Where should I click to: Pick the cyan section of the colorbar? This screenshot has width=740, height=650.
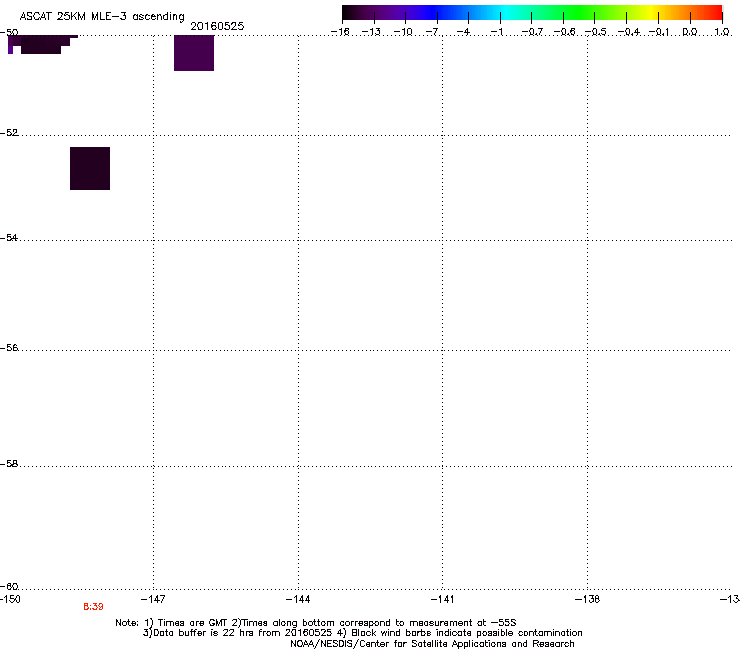pos(507,12)
